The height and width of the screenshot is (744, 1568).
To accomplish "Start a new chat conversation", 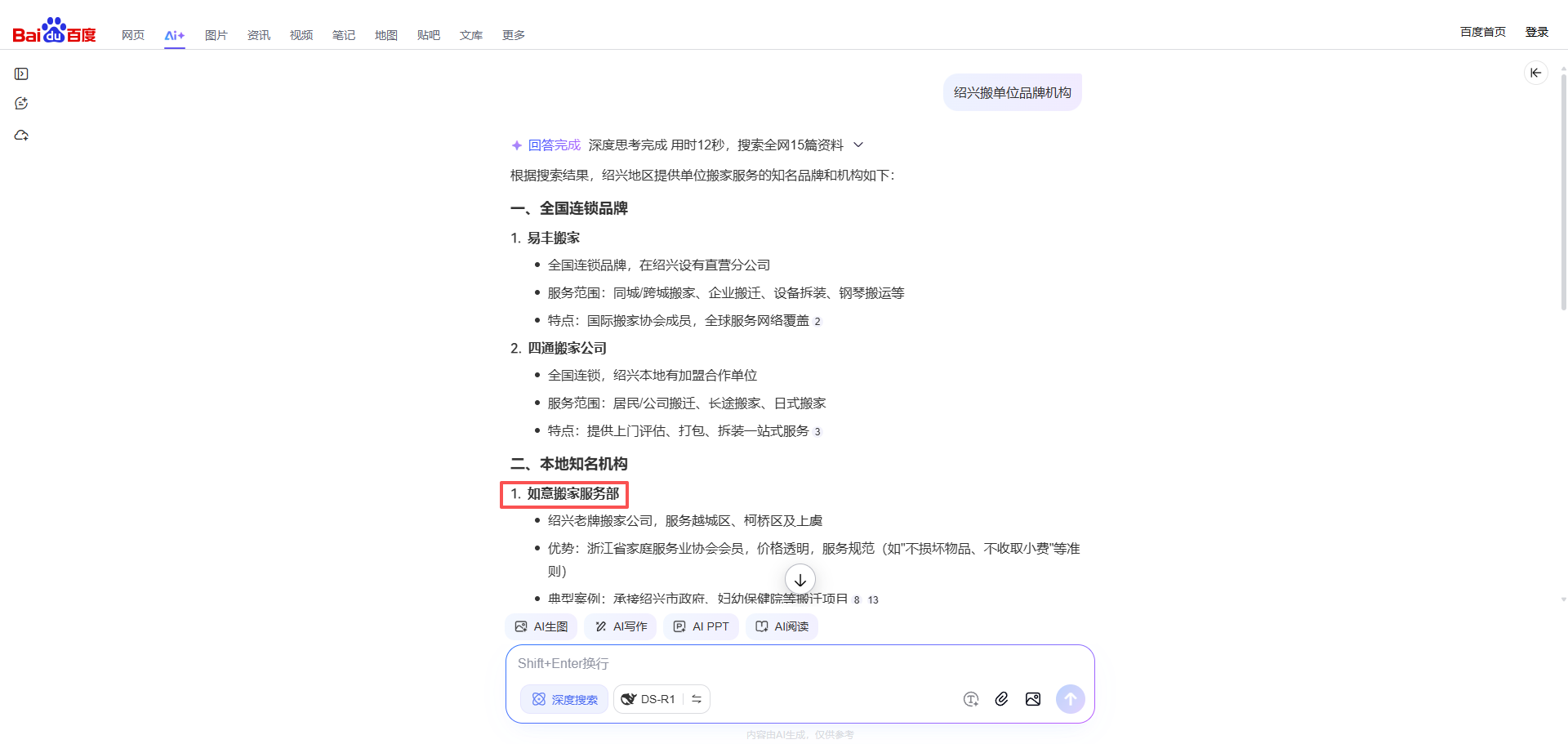I will [22, 104].
